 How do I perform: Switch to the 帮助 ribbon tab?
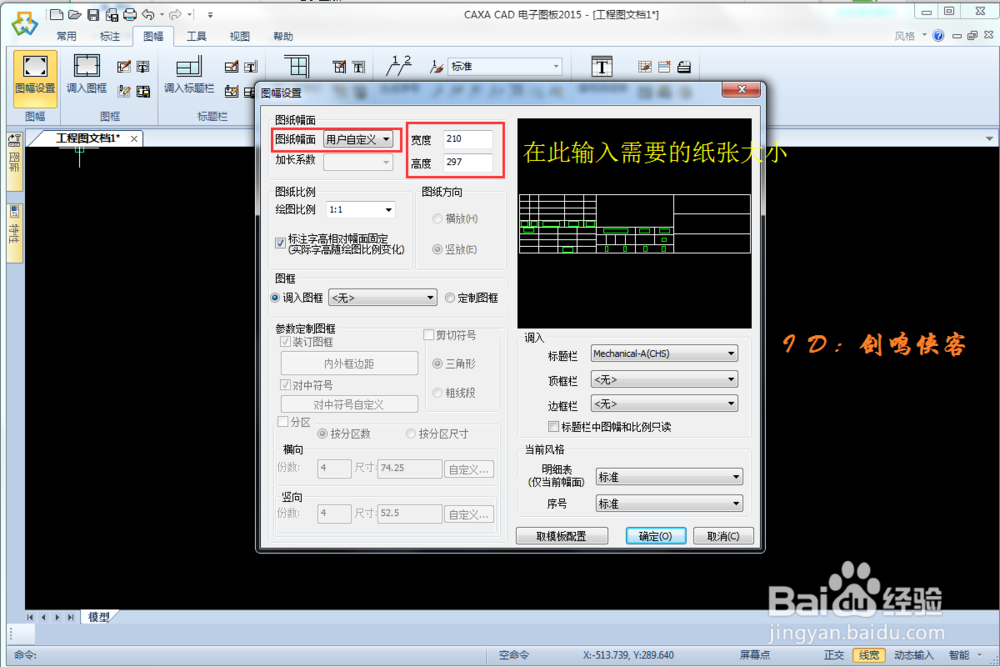coord(283,36)
